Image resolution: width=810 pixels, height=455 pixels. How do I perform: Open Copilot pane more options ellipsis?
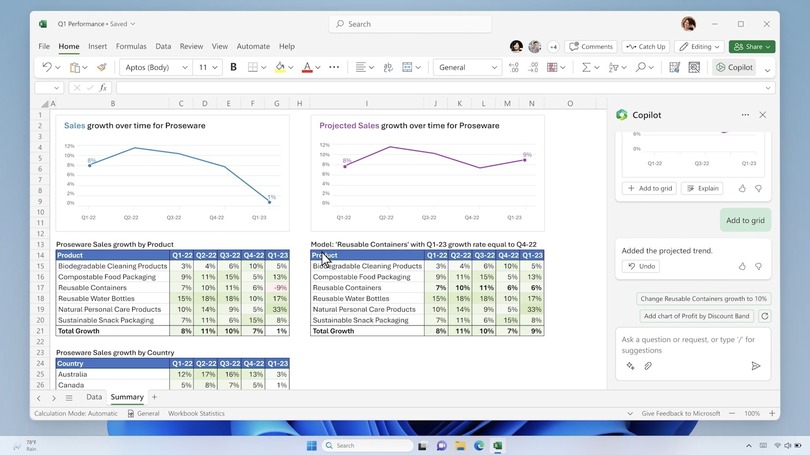[745, 115]
